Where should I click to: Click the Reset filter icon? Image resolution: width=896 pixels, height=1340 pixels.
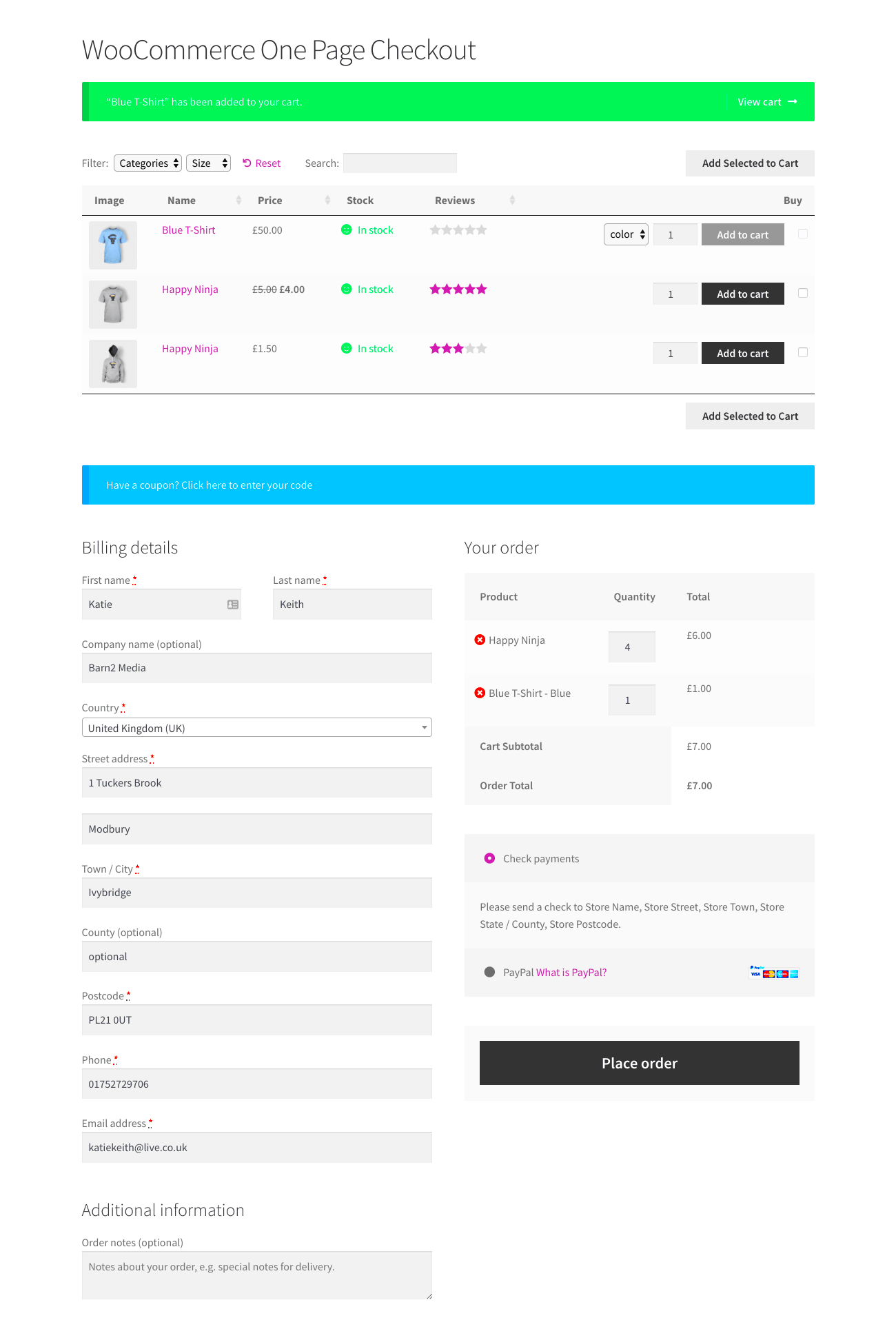247,163
